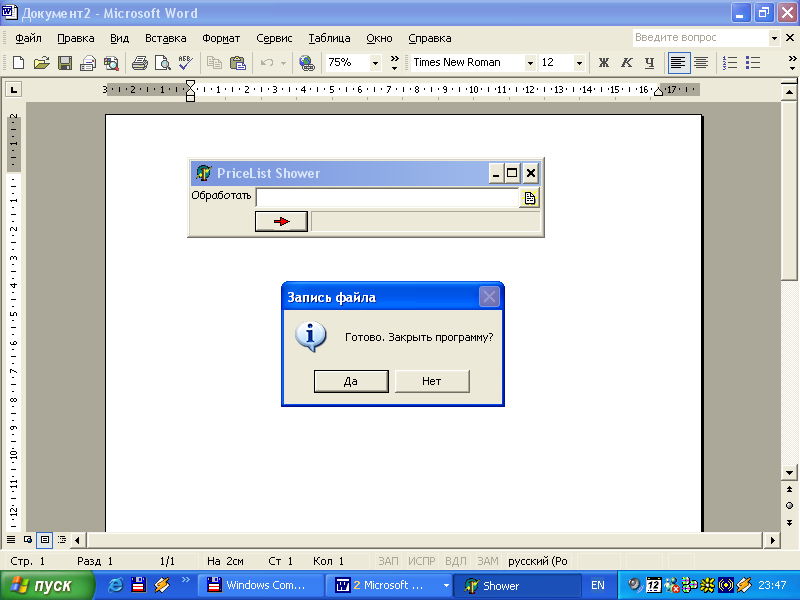Expand quick launch chevron on taskbar
800x600 pixels.
(x=186, y=580)
